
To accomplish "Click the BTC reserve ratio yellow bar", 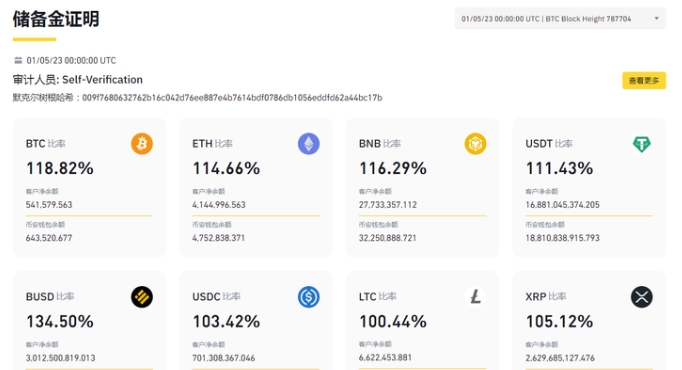I will (89, 215).
